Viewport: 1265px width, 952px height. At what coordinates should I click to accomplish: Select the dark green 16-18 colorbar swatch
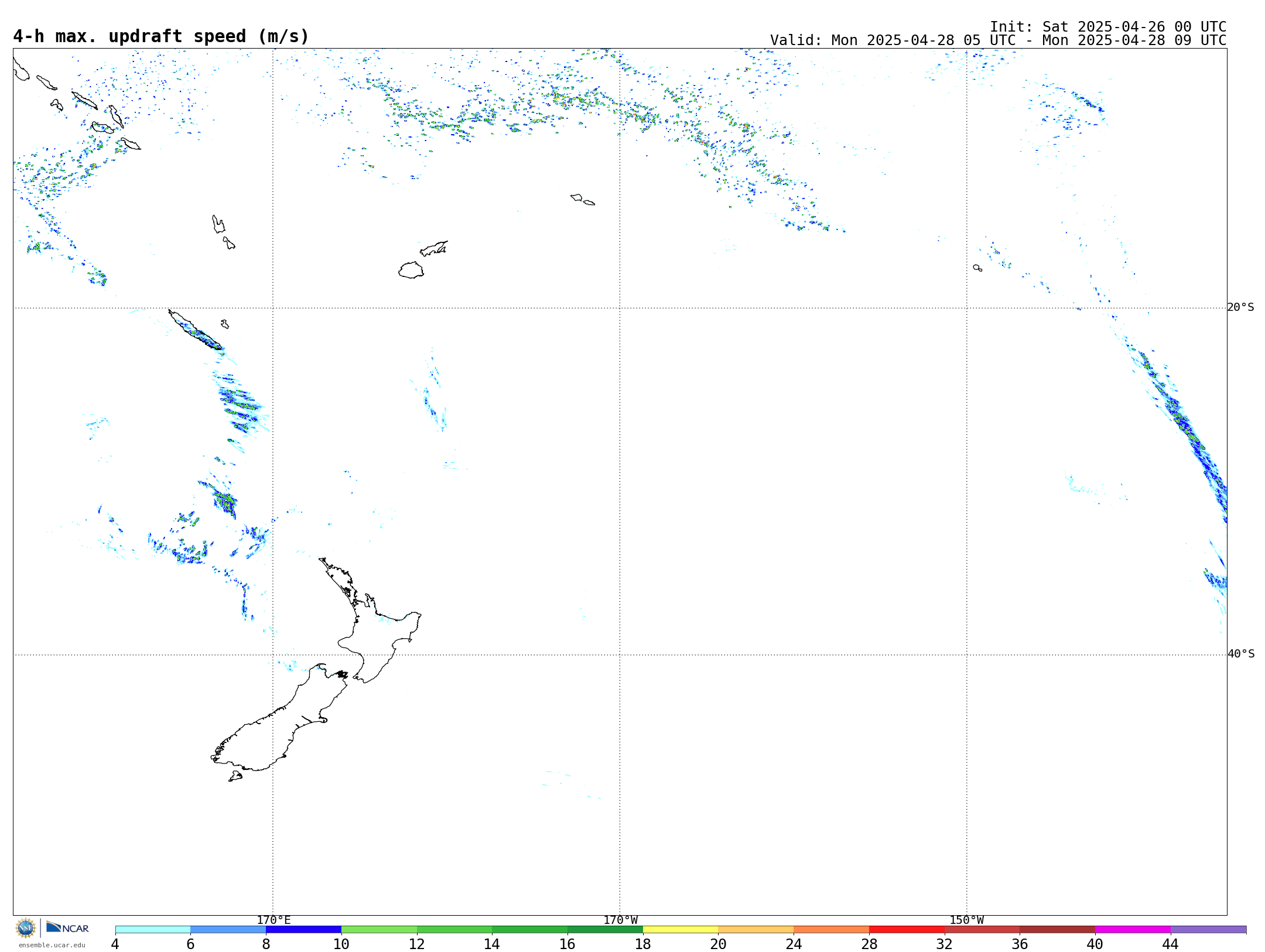pyautogui.click(x=605, y=929)
